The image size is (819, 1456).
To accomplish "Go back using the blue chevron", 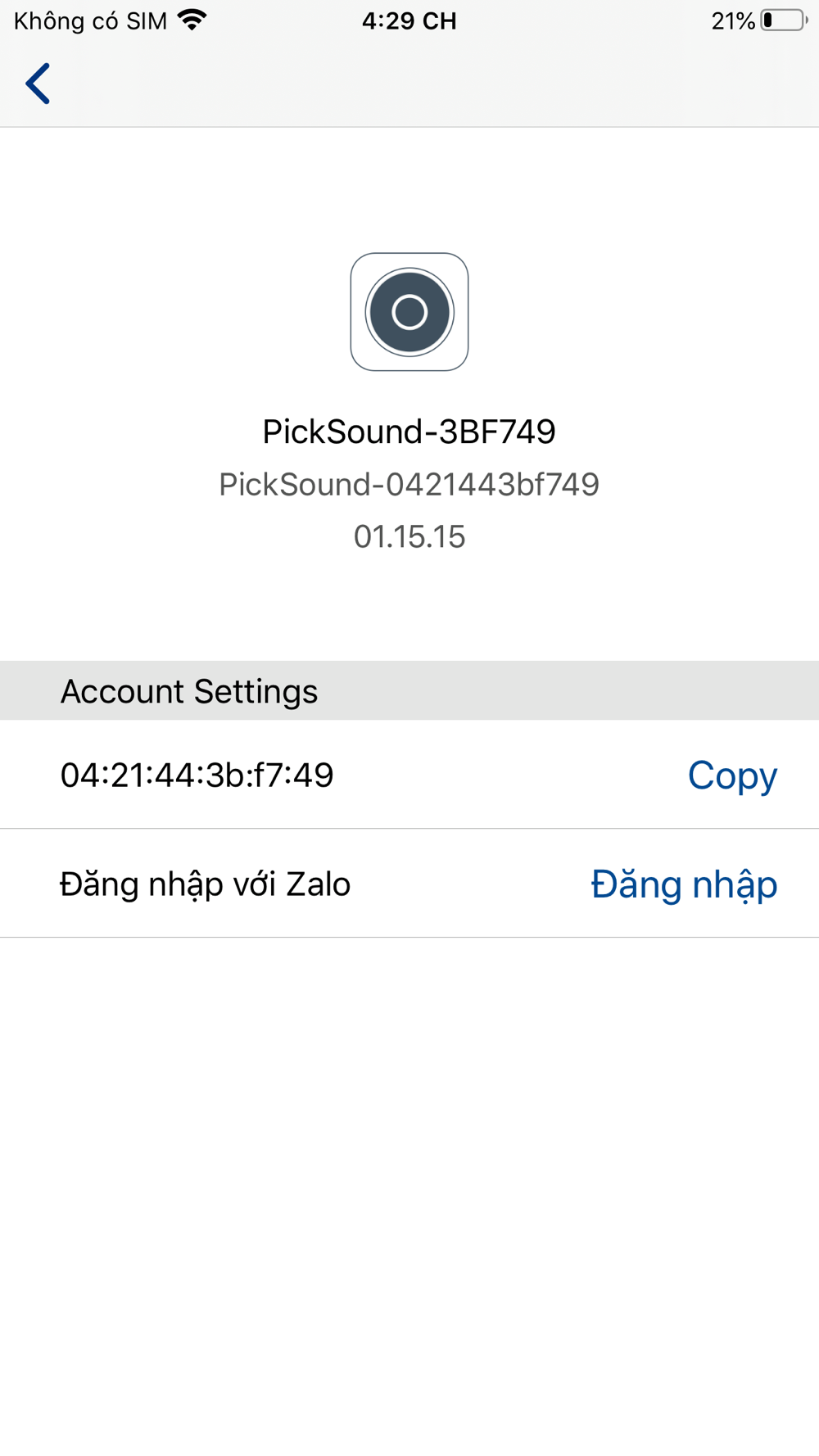I will pos(38,84).
